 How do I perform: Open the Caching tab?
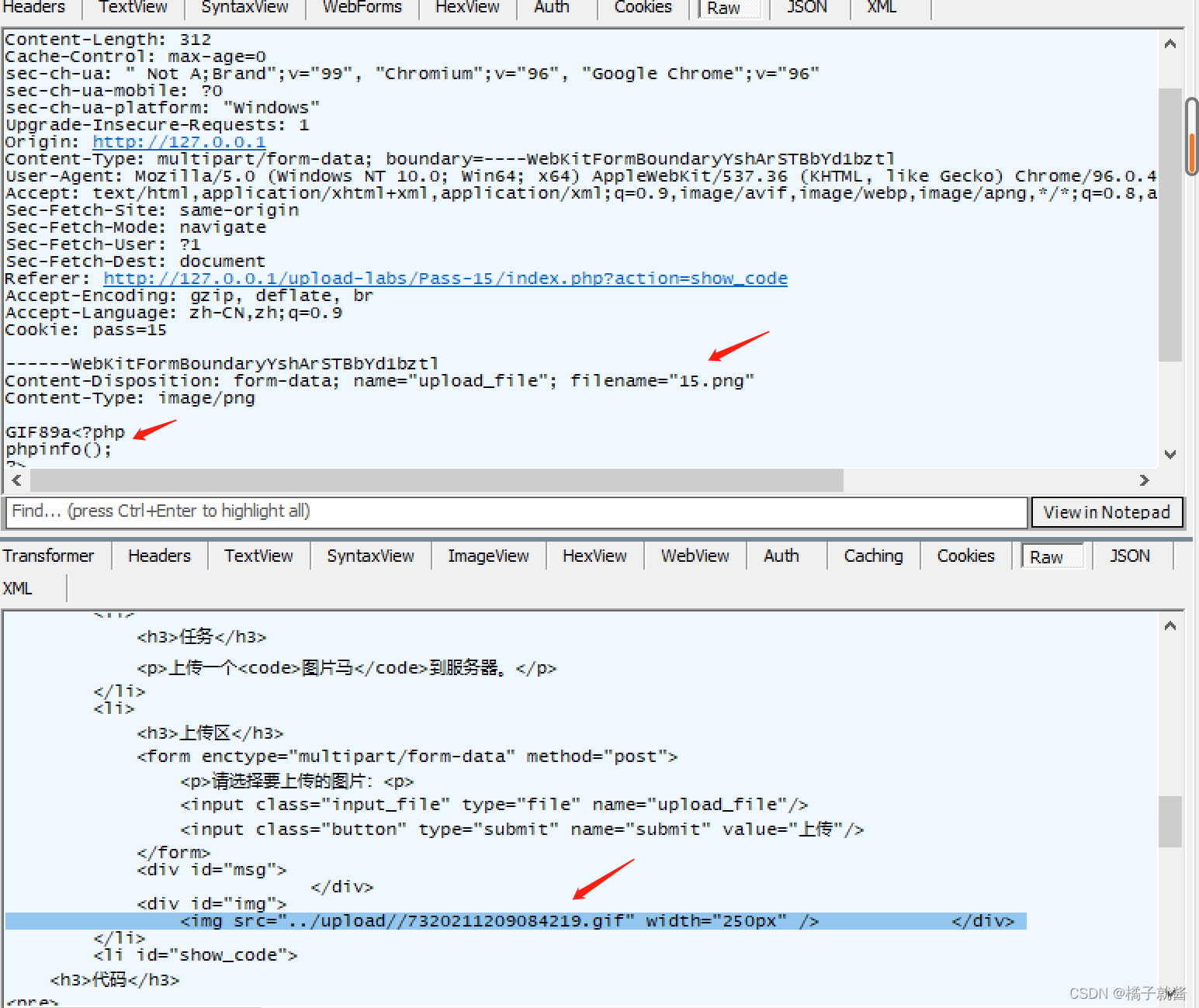874,556
